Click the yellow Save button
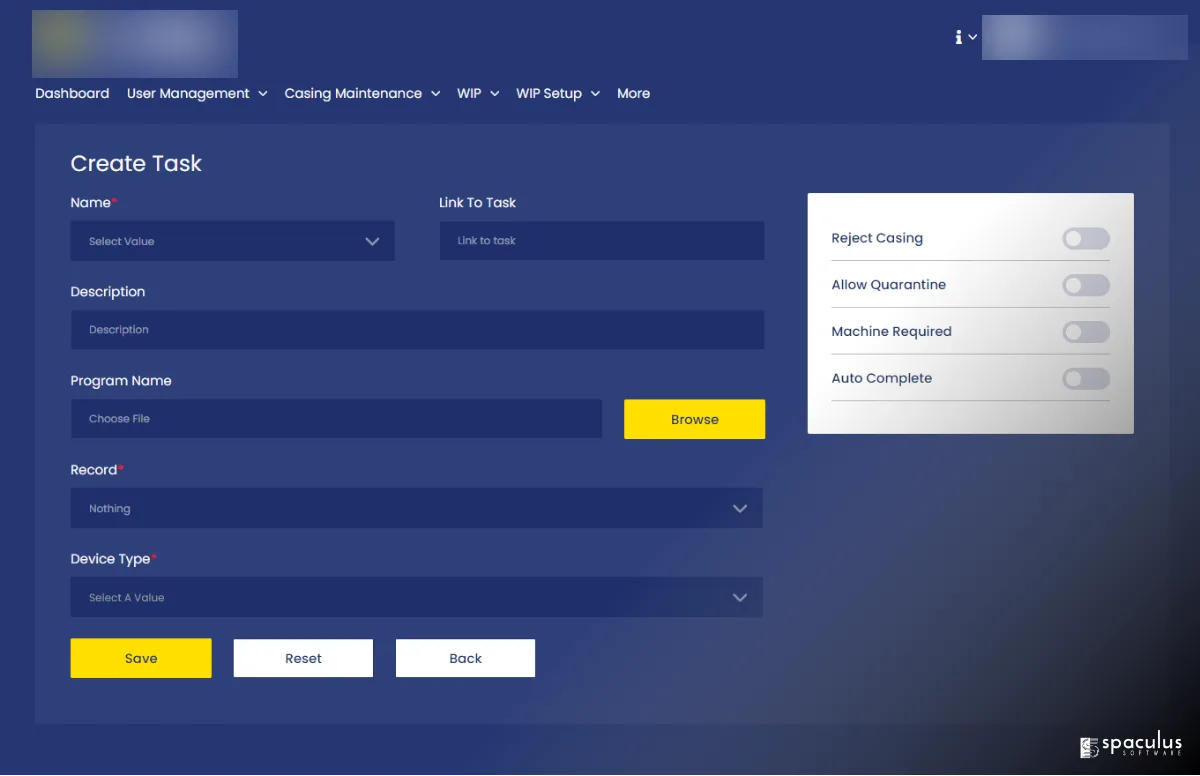Viewport: 1200px width, 776px height. coord(141,658)
